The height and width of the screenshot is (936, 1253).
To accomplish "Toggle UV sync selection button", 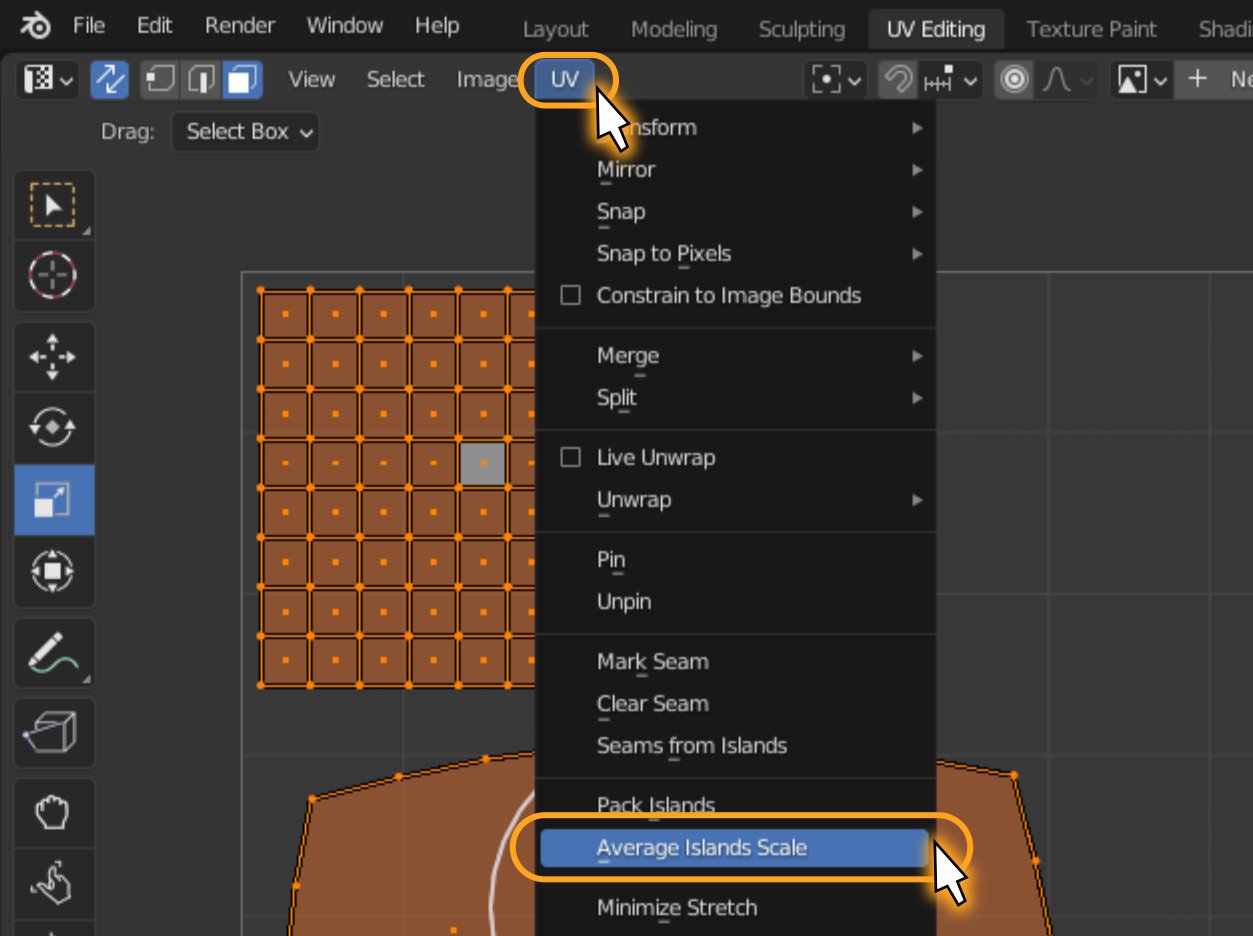I will 109,80.
